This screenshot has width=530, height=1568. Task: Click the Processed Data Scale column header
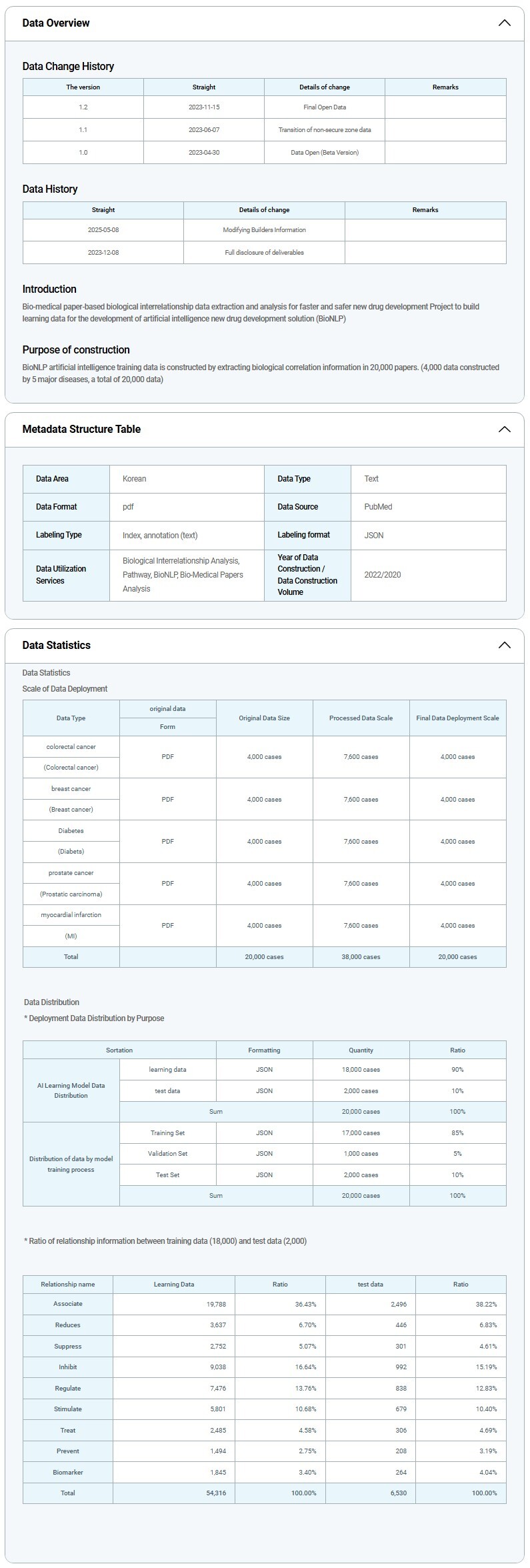coord(361,718)
